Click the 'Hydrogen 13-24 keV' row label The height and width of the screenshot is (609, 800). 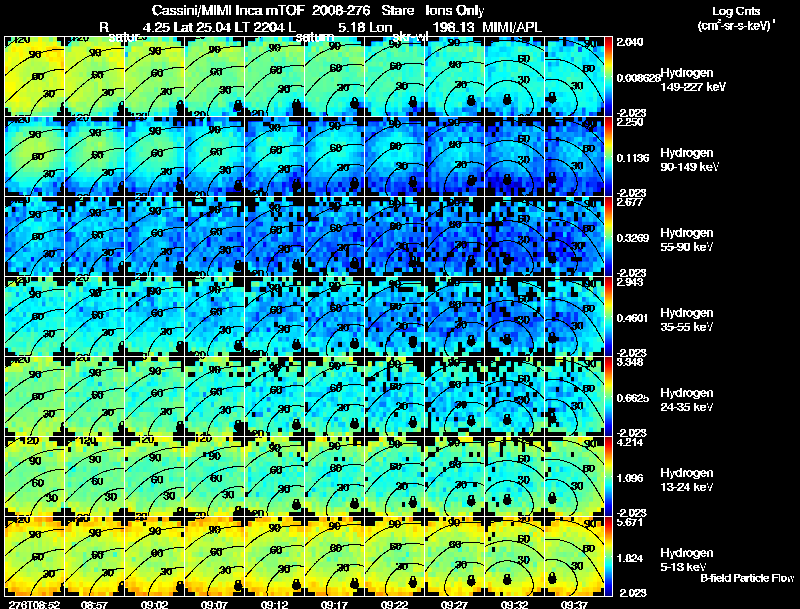pos(687,480)
